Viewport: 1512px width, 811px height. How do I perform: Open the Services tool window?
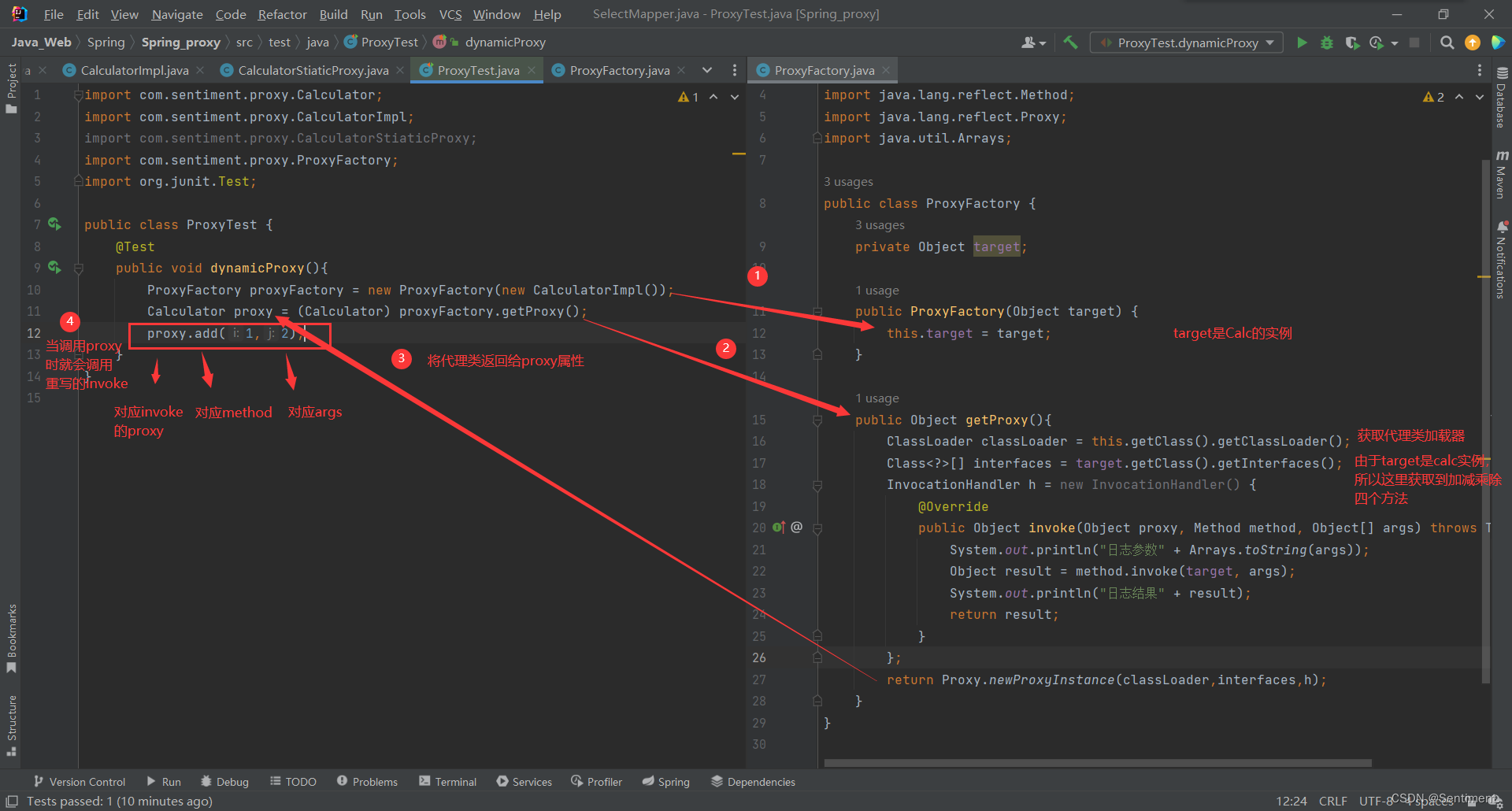tap(524, 781)
